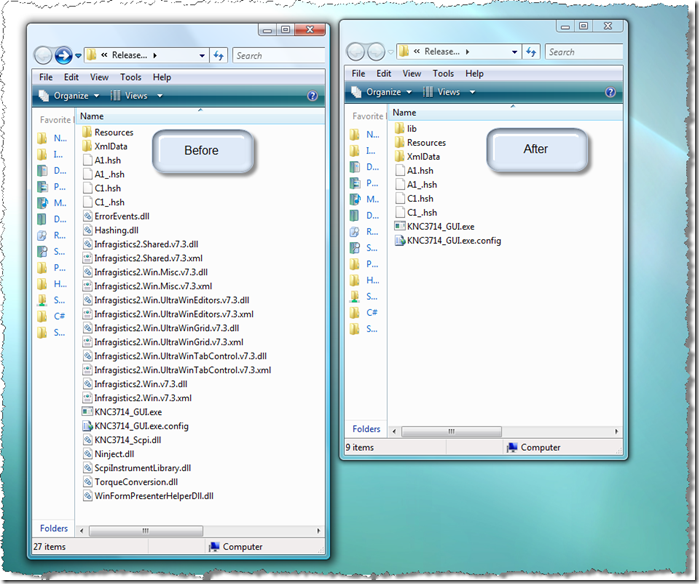Select KNC3714_GUI.exe.config in After window
Image resolution: width=699 pixels, height=584 pixels.
[x=448, y=241]
